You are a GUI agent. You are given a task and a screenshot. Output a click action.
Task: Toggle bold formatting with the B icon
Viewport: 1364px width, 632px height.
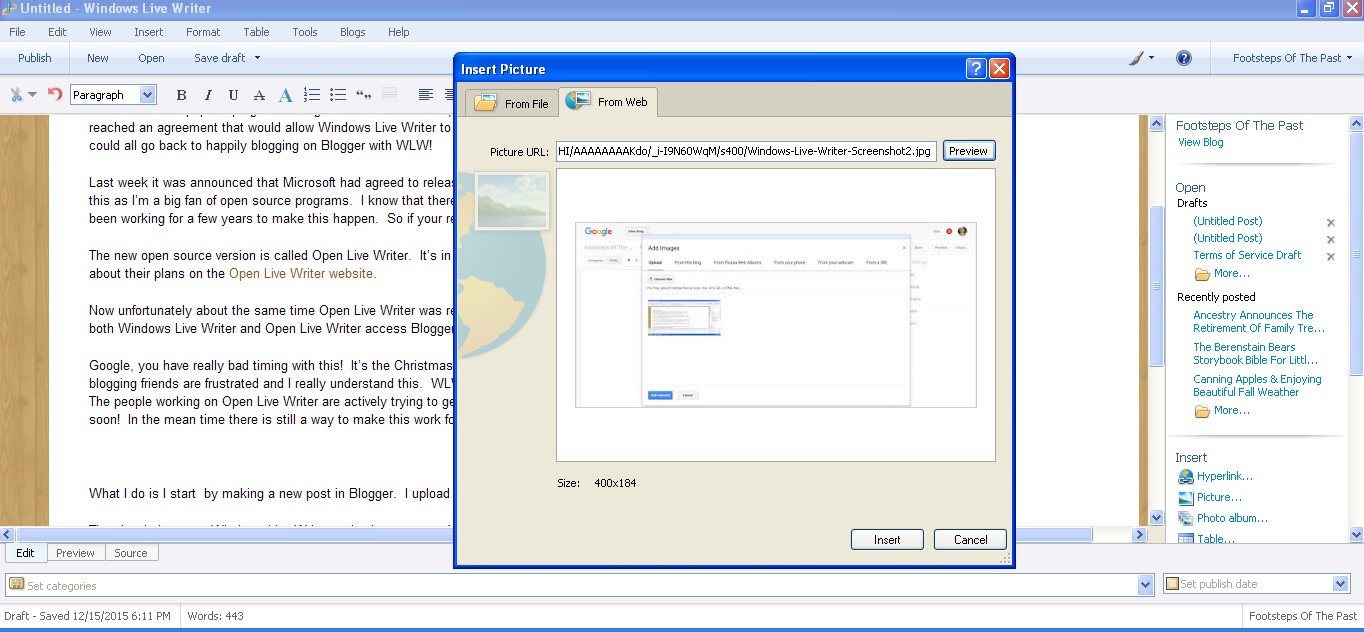pyautogui.click(x=181, y=95)
